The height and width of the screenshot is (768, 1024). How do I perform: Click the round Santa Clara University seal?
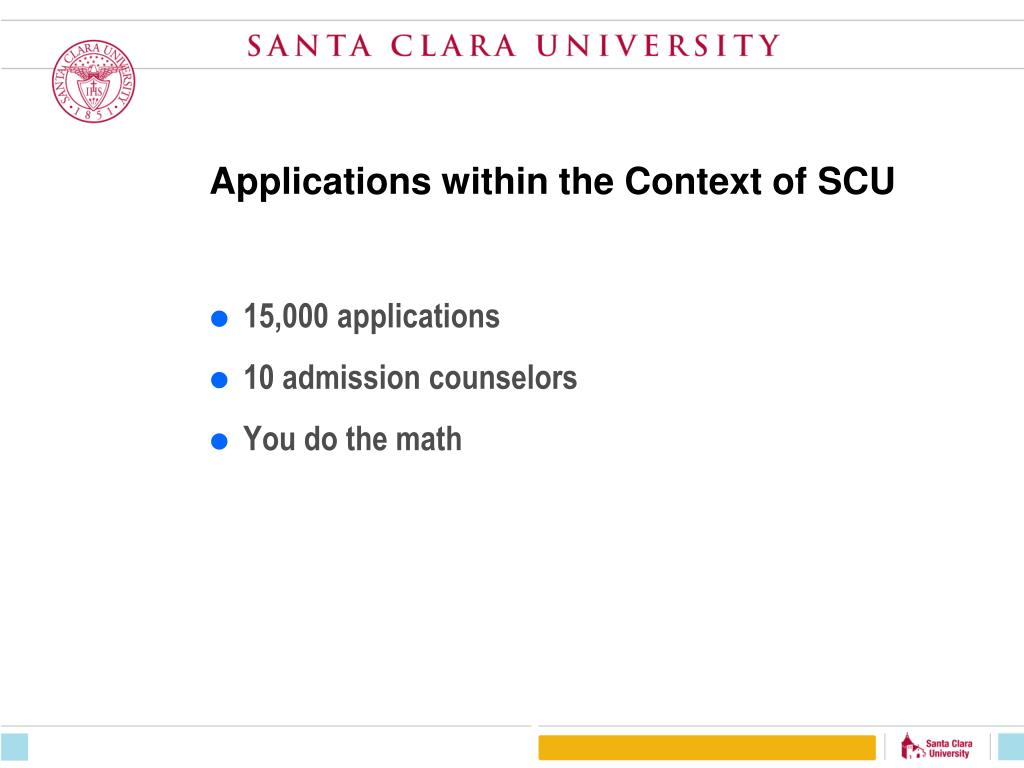tap(93, 81)
